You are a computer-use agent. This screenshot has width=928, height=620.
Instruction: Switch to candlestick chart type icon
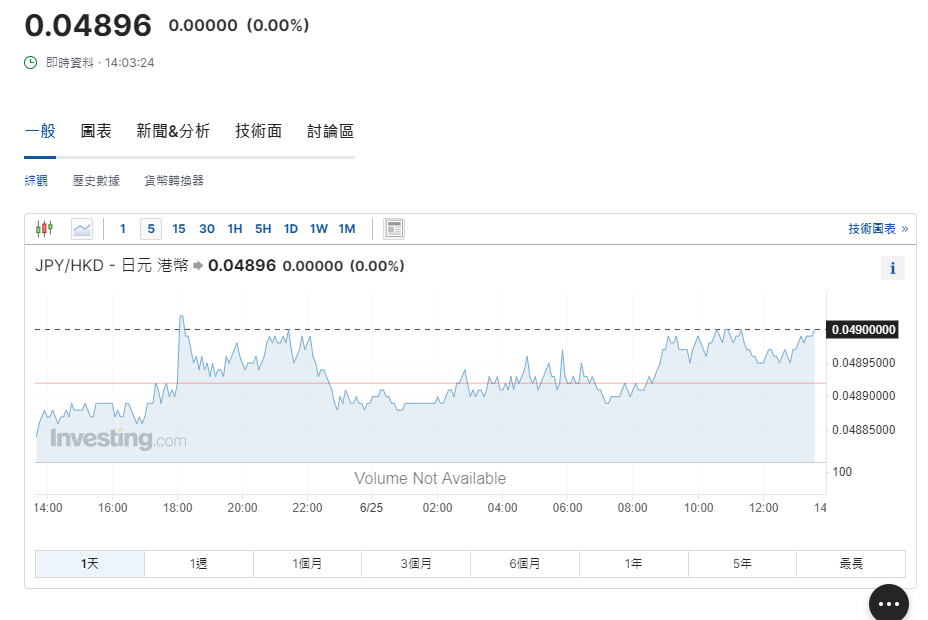(x=44, y=229)
